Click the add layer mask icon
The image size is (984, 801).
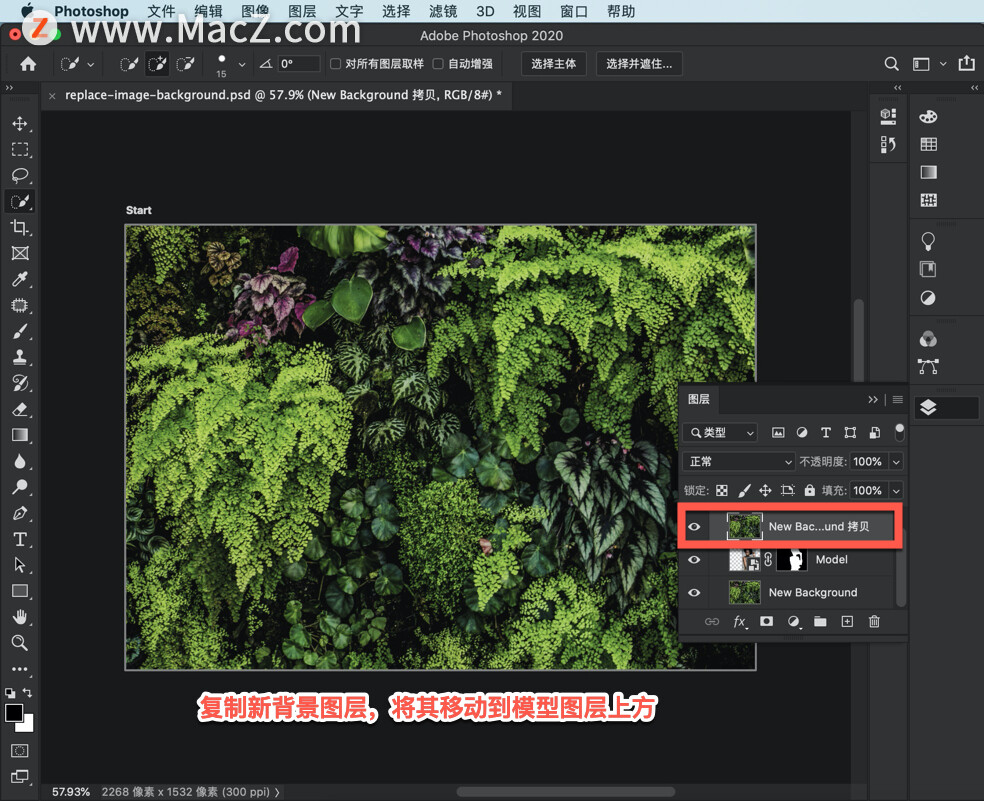pos(766,622)
